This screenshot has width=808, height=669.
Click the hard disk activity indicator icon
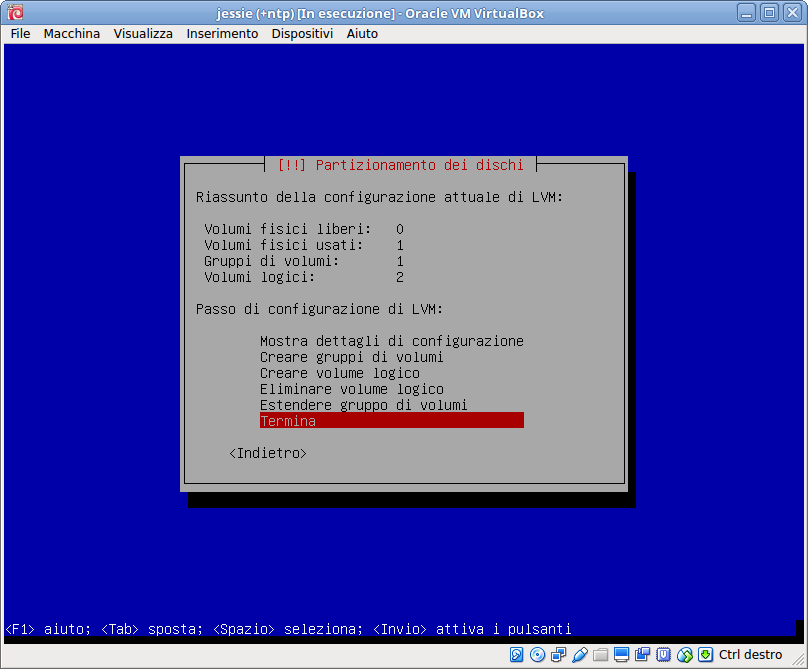516,655
